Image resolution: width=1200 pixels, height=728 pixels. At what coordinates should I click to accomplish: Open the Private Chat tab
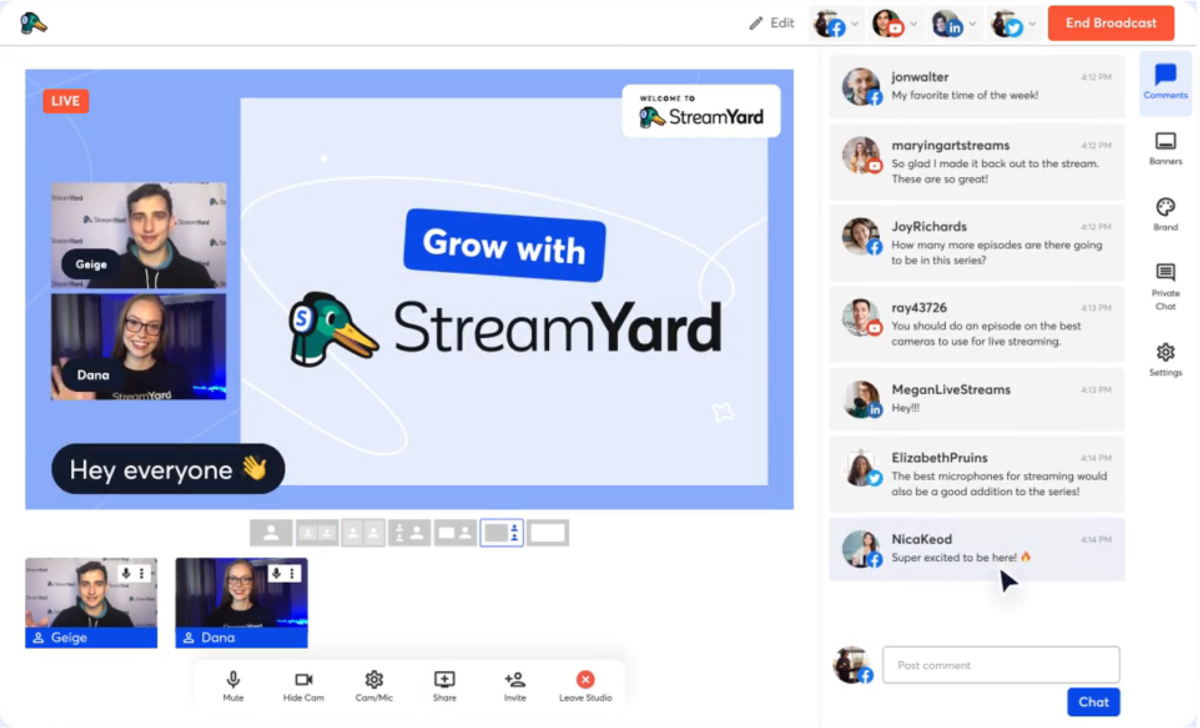[x=1165, y=287]
